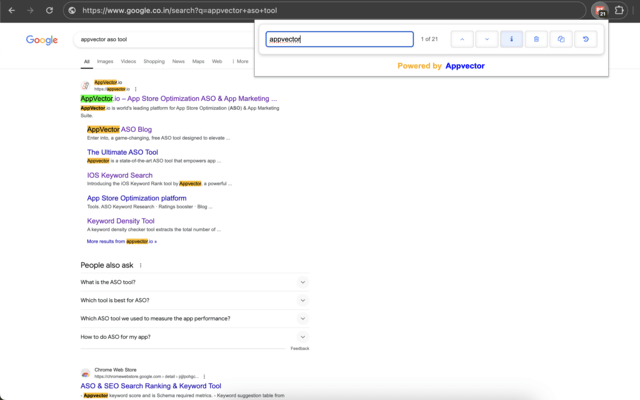Switch to the Web tab
The height and width of the screenshot is (400, 640).
tap(217, 61)
